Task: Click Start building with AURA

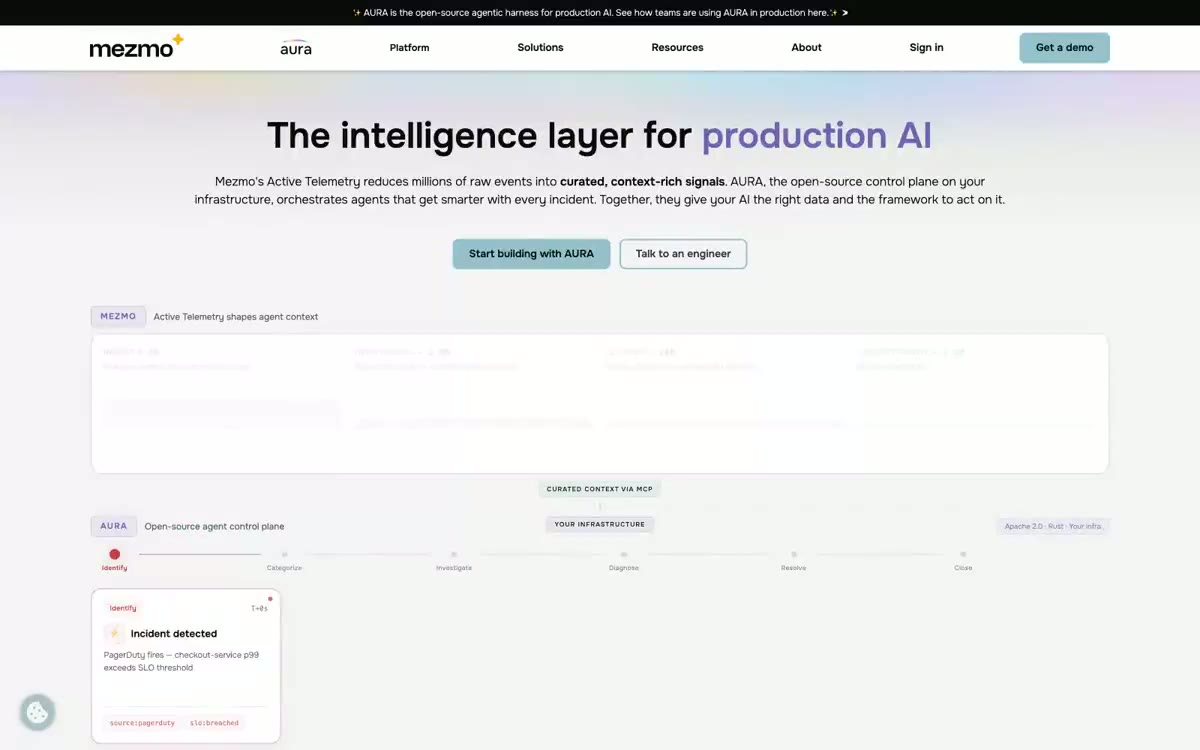Action: (x=531, y=254)
